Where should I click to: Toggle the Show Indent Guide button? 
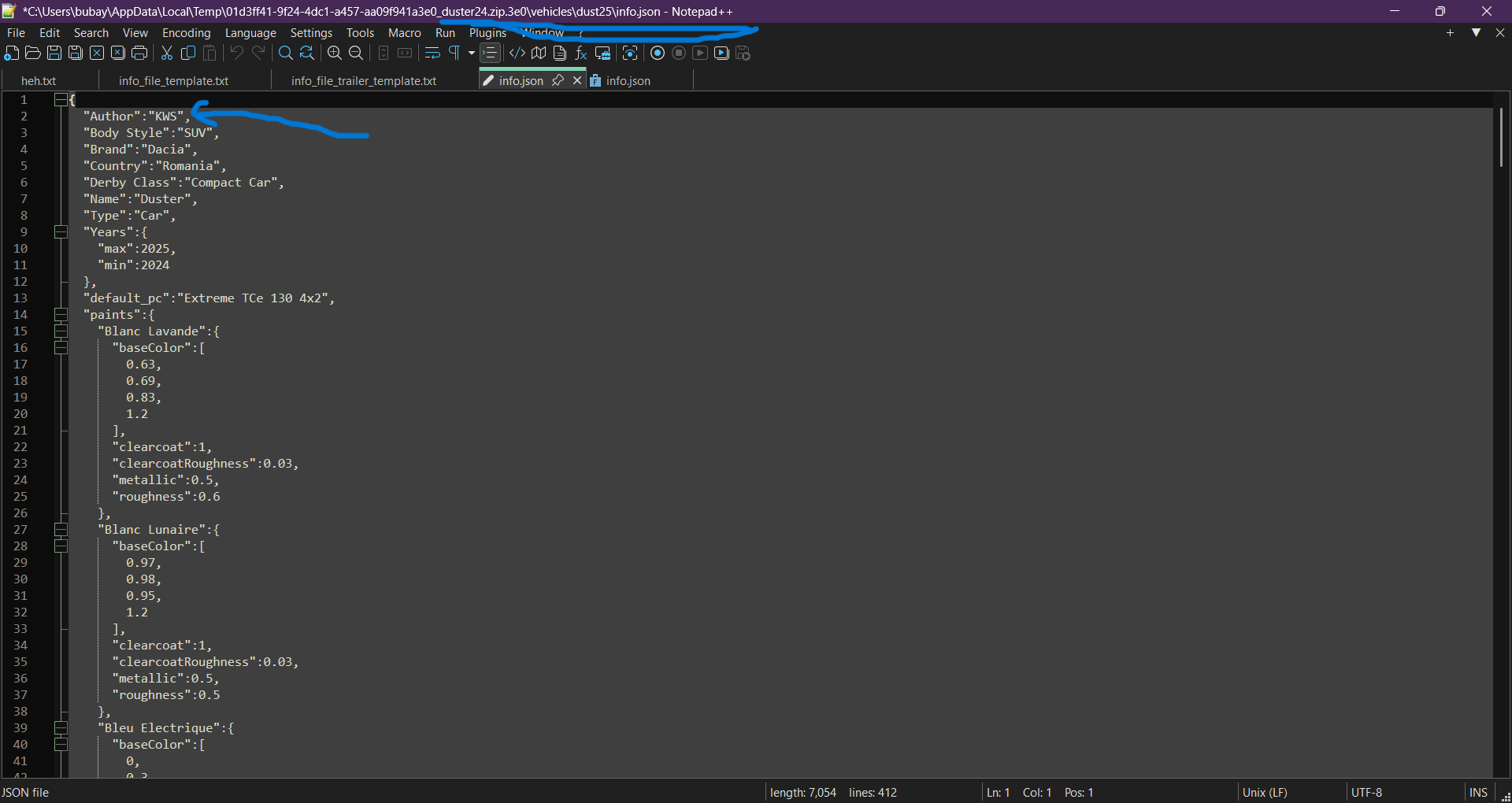[490, 54]
